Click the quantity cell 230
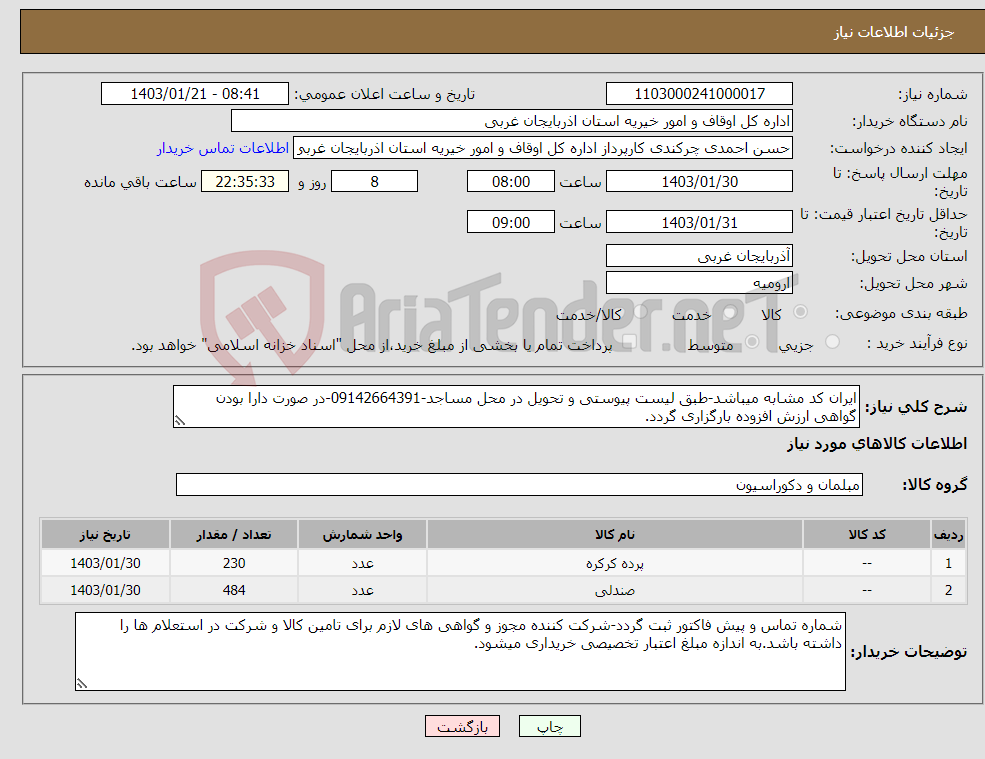The width and height of the screenshot is (985, 759). click(234, 564)
